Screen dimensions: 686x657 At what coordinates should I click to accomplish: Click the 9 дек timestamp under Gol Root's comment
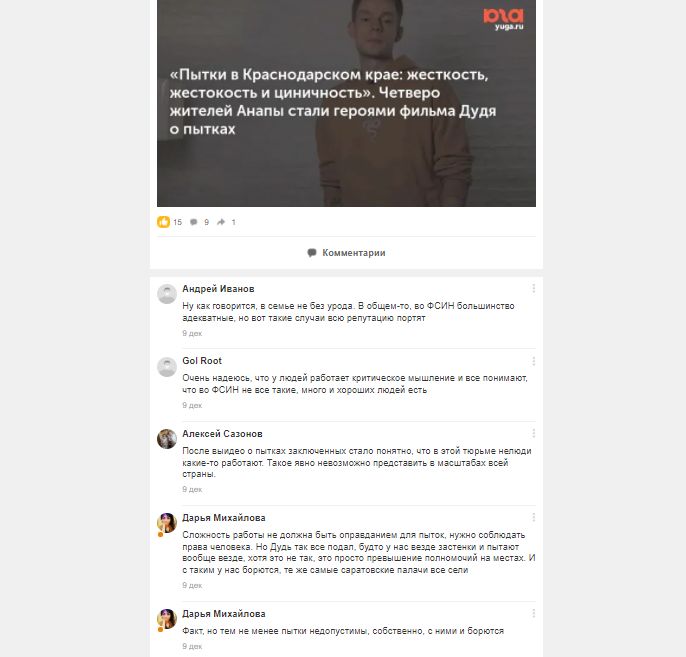pos(192,405)
